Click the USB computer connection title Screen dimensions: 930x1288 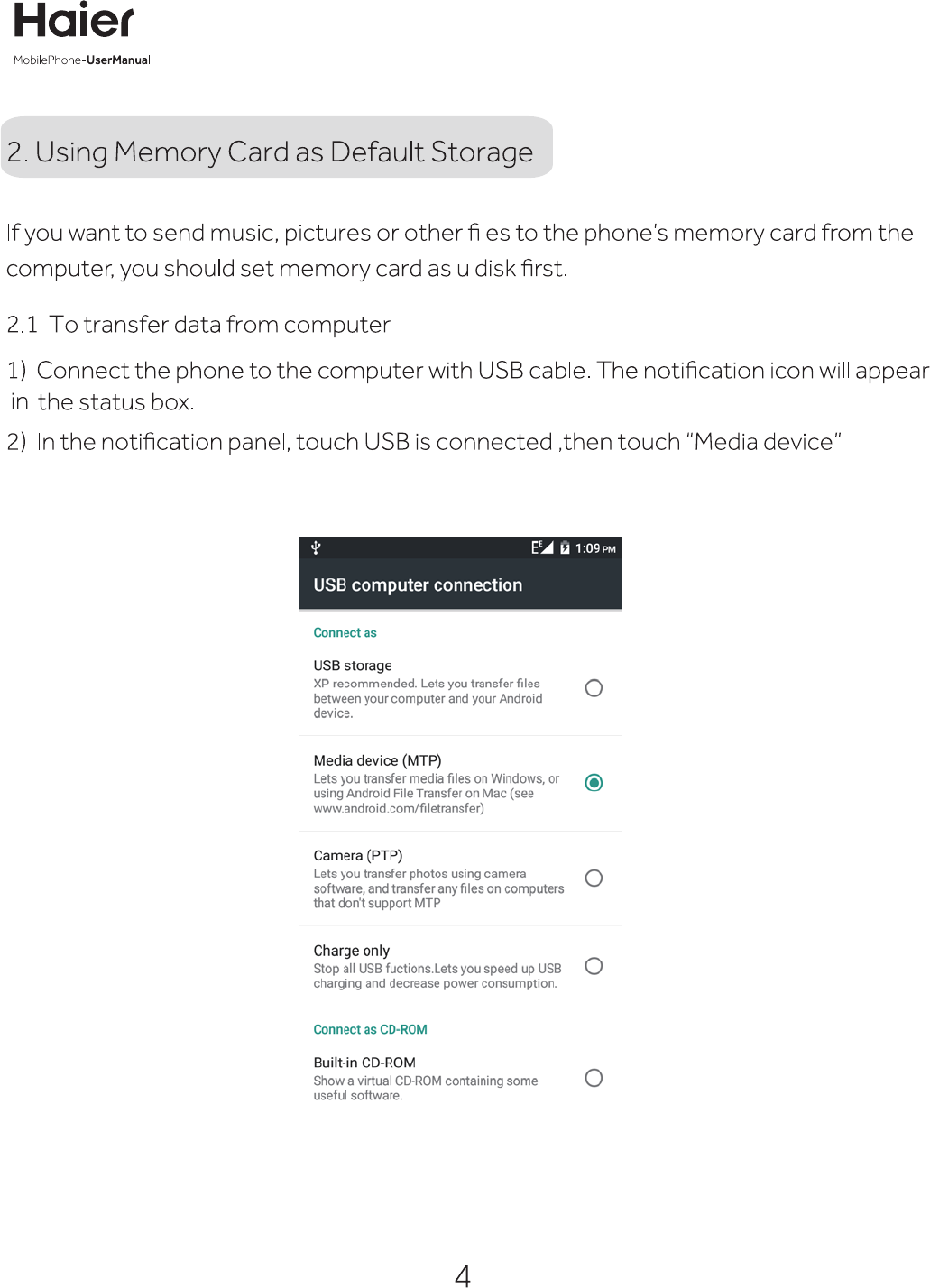click(x=418, y=585)
